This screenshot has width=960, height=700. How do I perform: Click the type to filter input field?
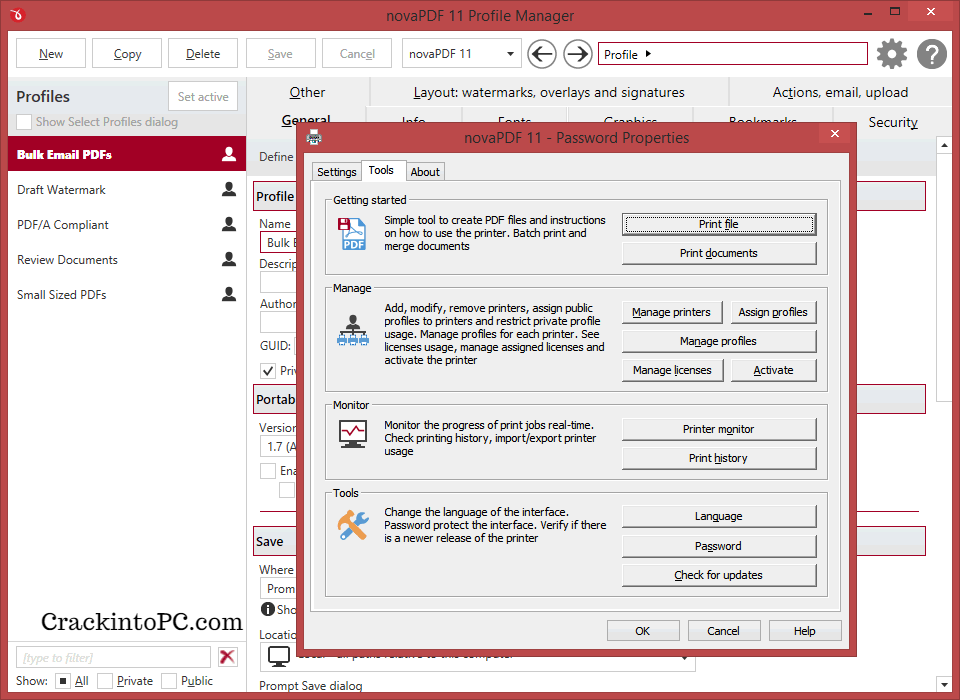click(113, 657)
